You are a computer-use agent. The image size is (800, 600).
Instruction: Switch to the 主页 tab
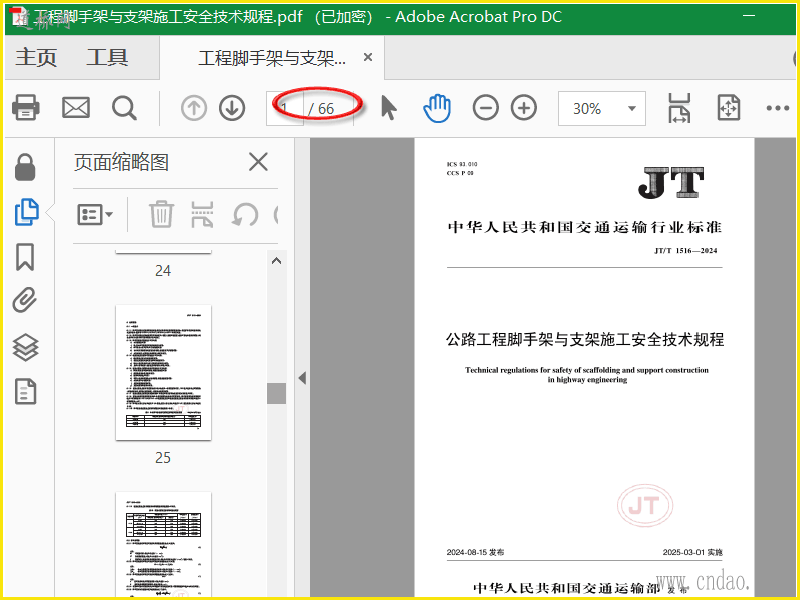pyautogui.click(x=36, y=57)
